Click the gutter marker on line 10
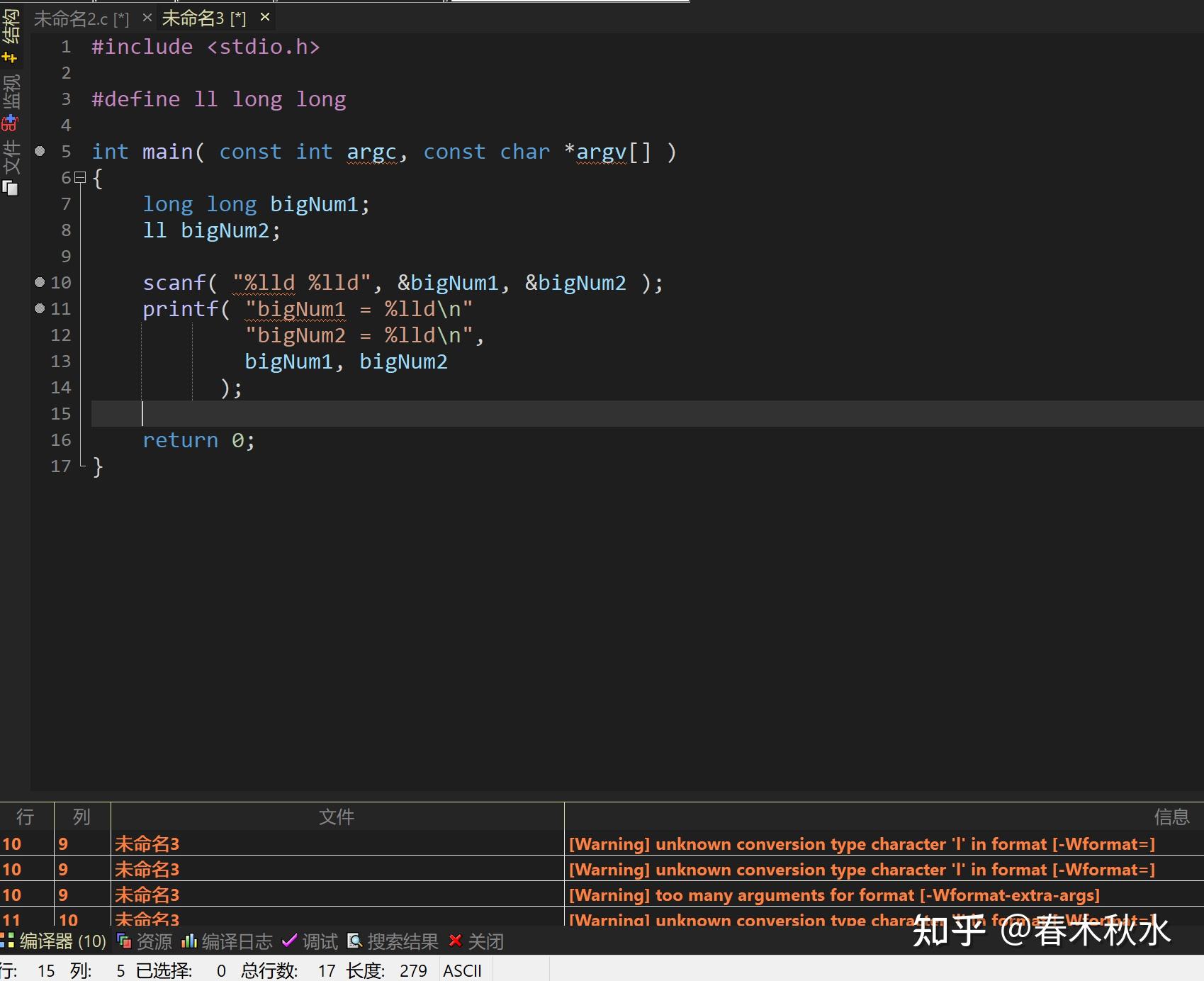The height and width of the screenshot is (981, 1204). pos(40,282)
